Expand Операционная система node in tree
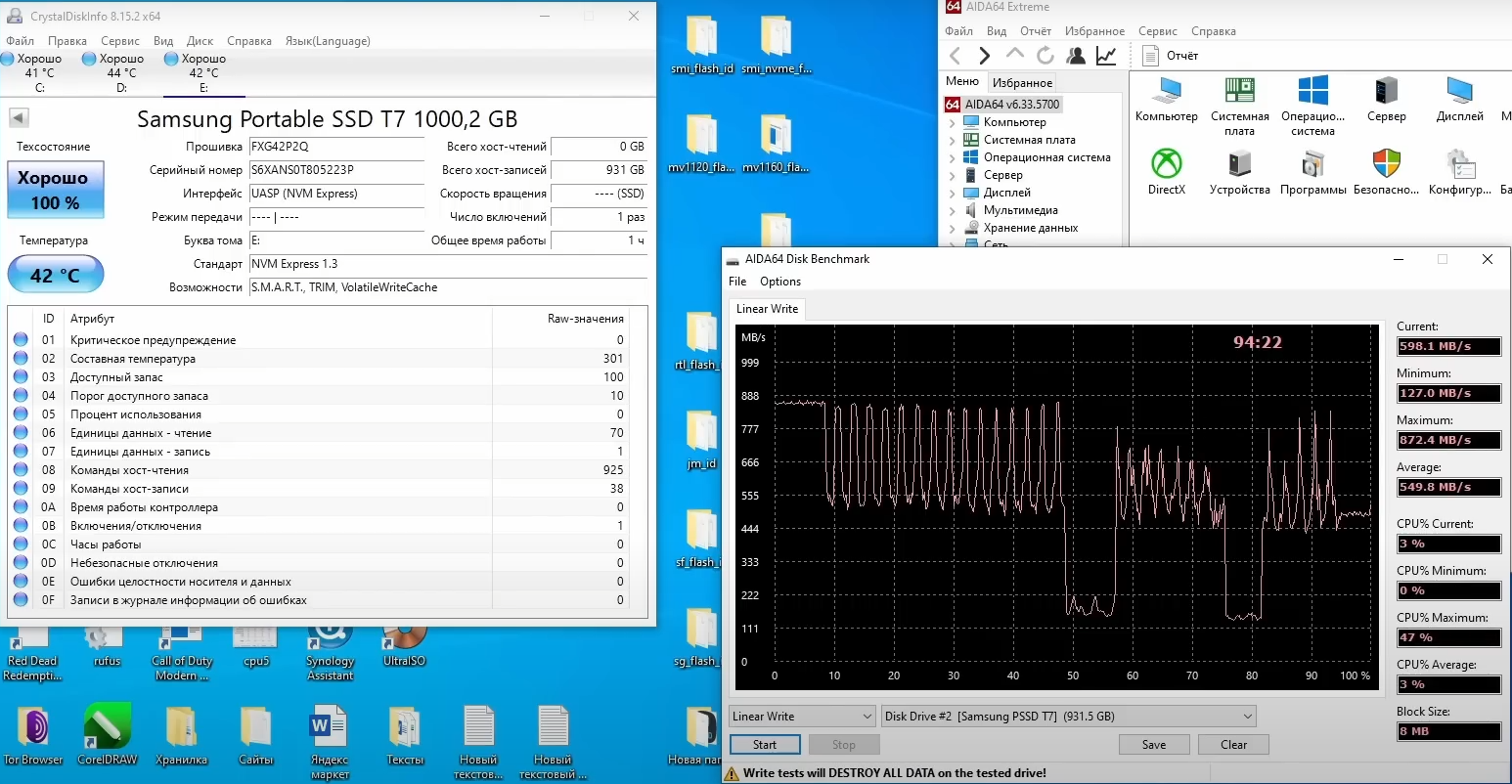 pos(952,157)
